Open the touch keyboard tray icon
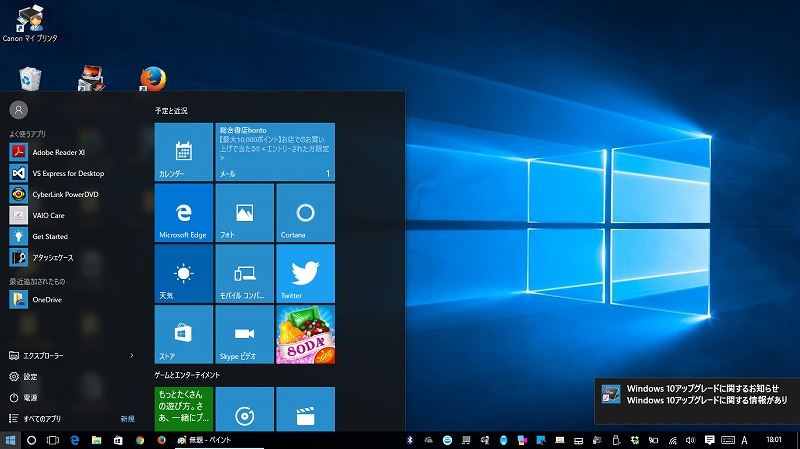This screenshot has width=800, height=449. (x=728, y=440)
